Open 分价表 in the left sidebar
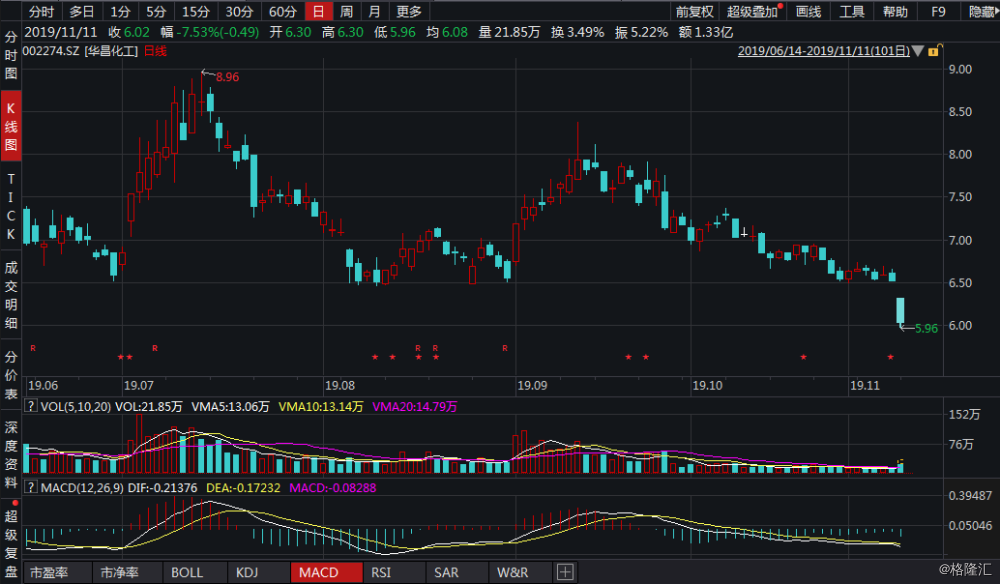The height and width of the screenshot is (584, 1000). 11,375
